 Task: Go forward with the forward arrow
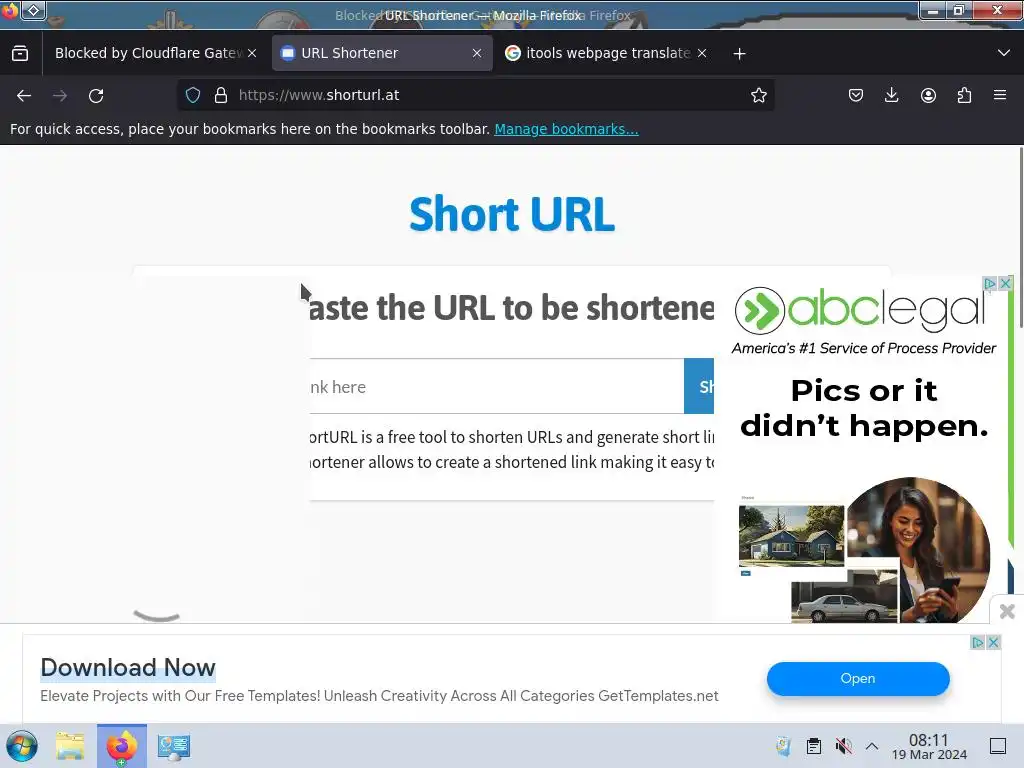coord(60,95)
